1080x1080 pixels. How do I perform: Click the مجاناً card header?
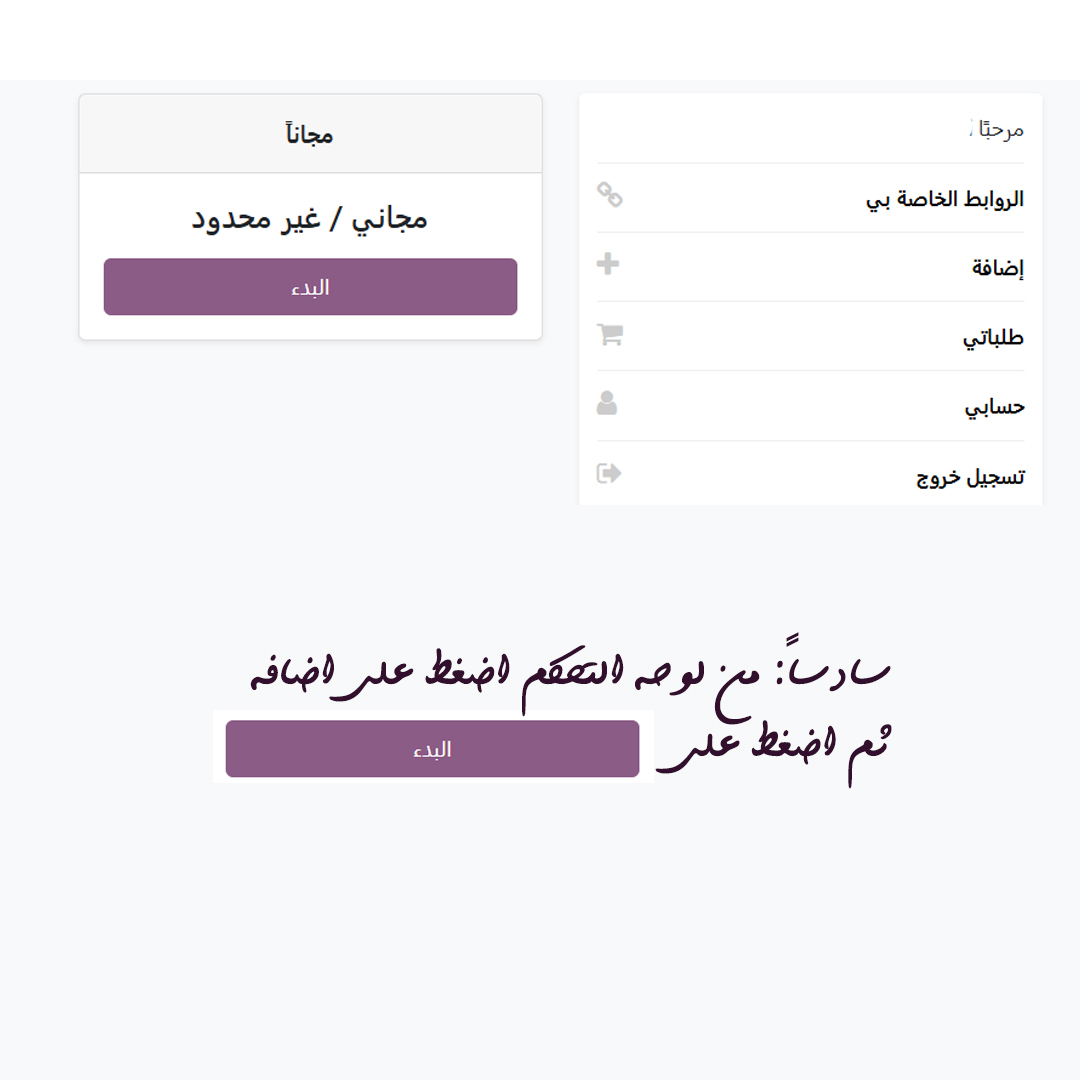click(x=311, y=134)
